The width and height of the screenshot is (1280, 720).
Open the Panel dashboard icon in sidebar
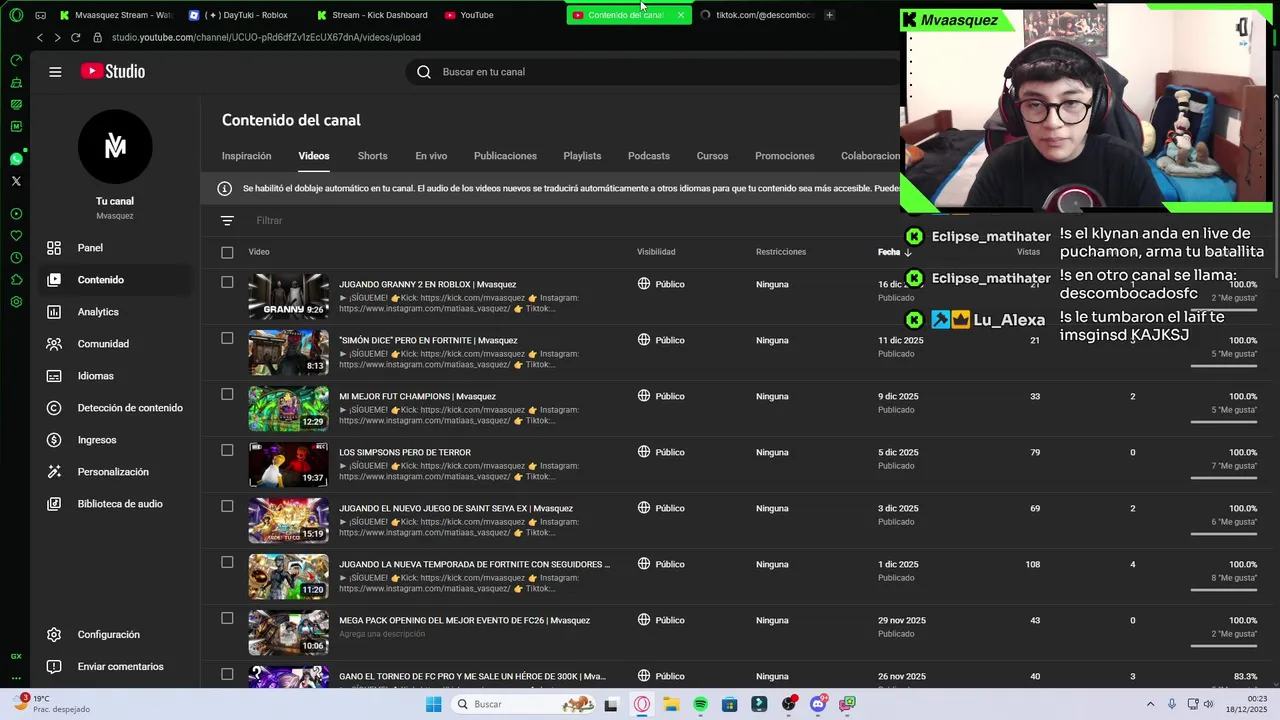tap(54, 248)
